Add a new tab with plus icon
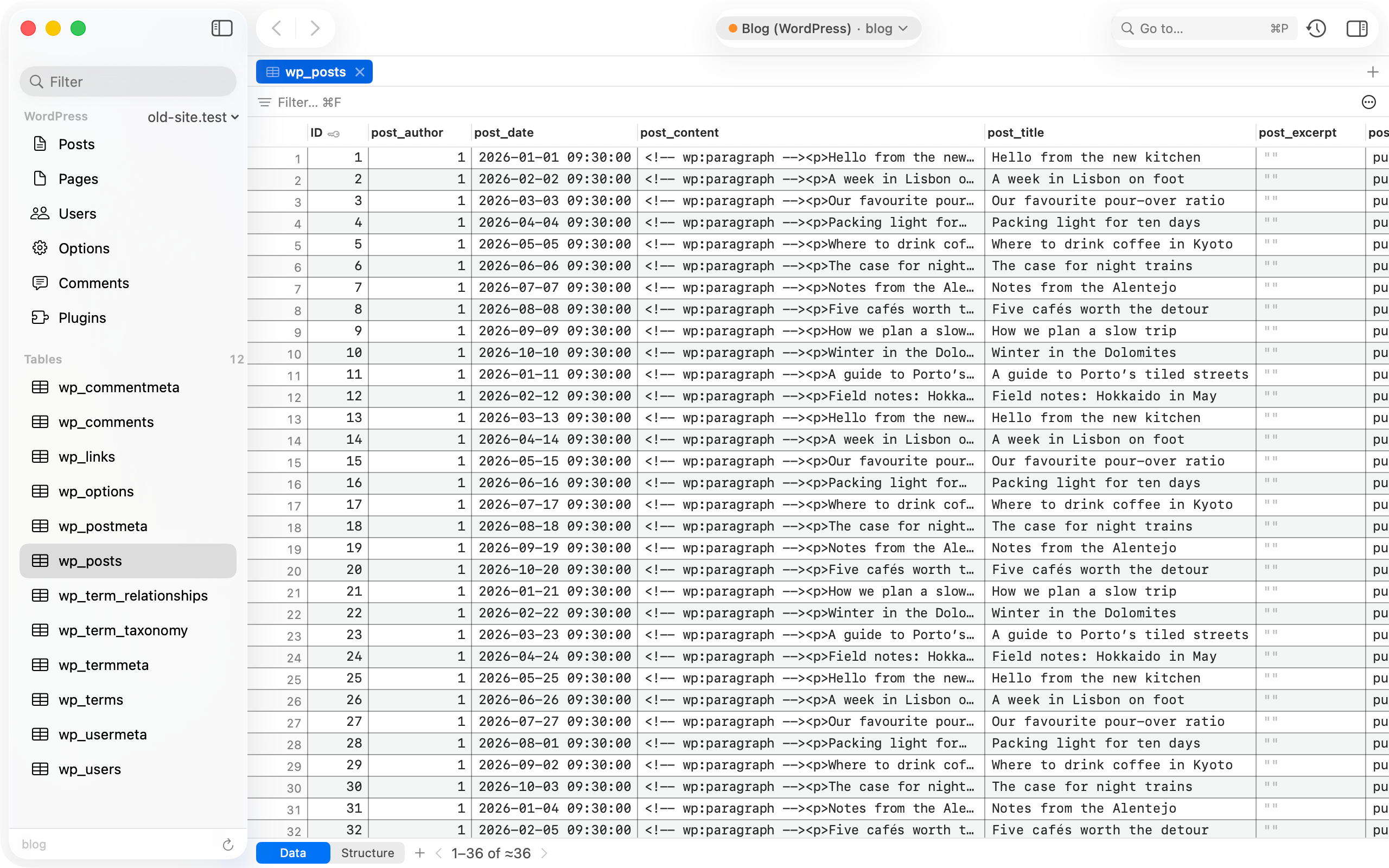 (x=1372, y=72)
